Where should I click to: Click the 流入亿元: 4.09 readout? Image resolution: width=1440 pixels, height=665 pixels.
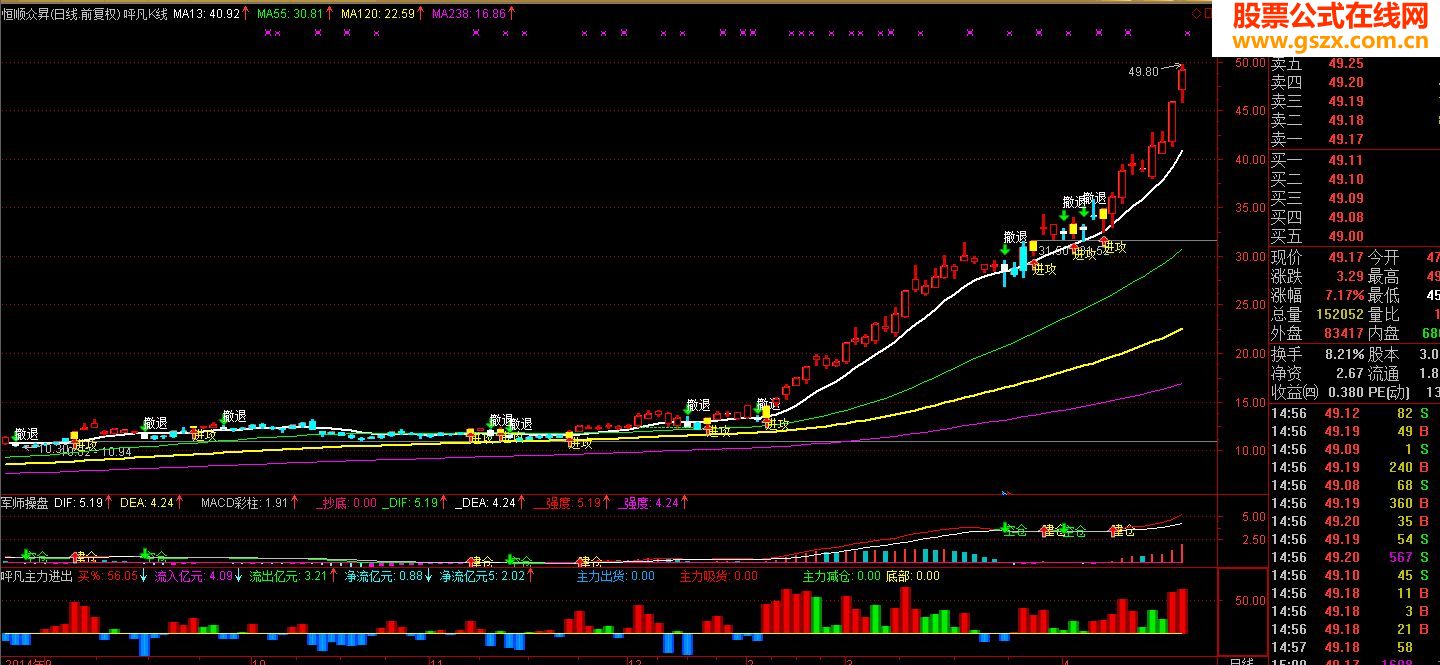coord(193,576)
